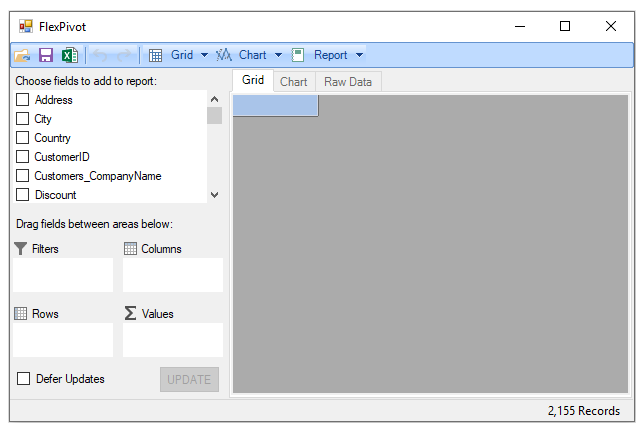Viewport: 643px width, 432px height.
Task: Click the Sigma Values area icon
Action: pos(130,313)
